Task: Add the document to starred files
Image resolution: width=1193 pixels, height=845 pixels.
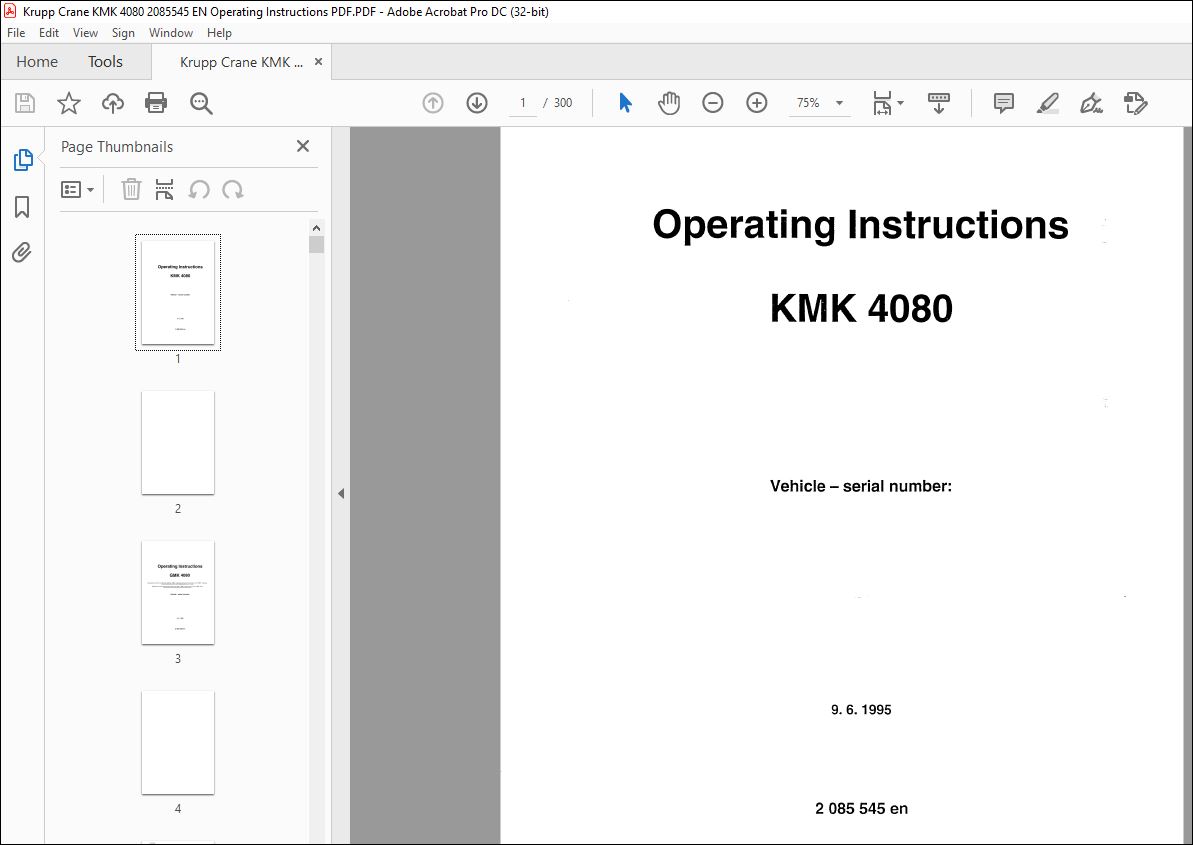Action: (69, 103)
